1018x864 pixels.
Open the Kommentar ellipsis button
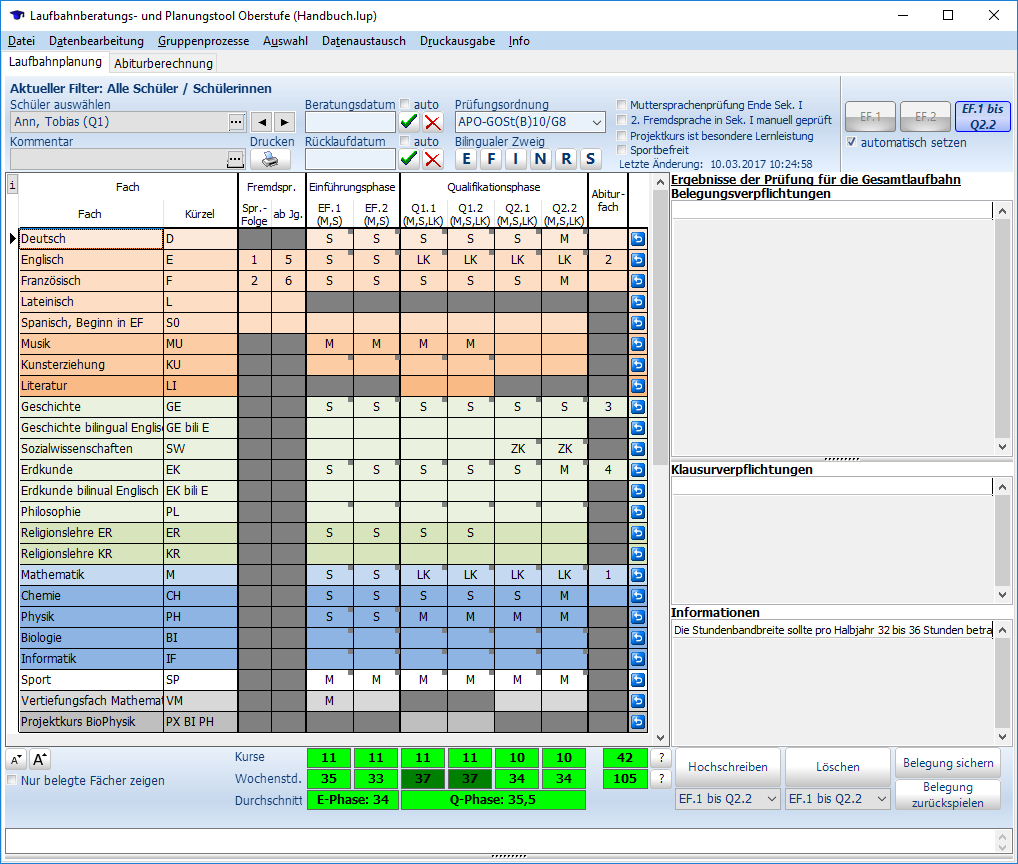click(x=236, y=159)
